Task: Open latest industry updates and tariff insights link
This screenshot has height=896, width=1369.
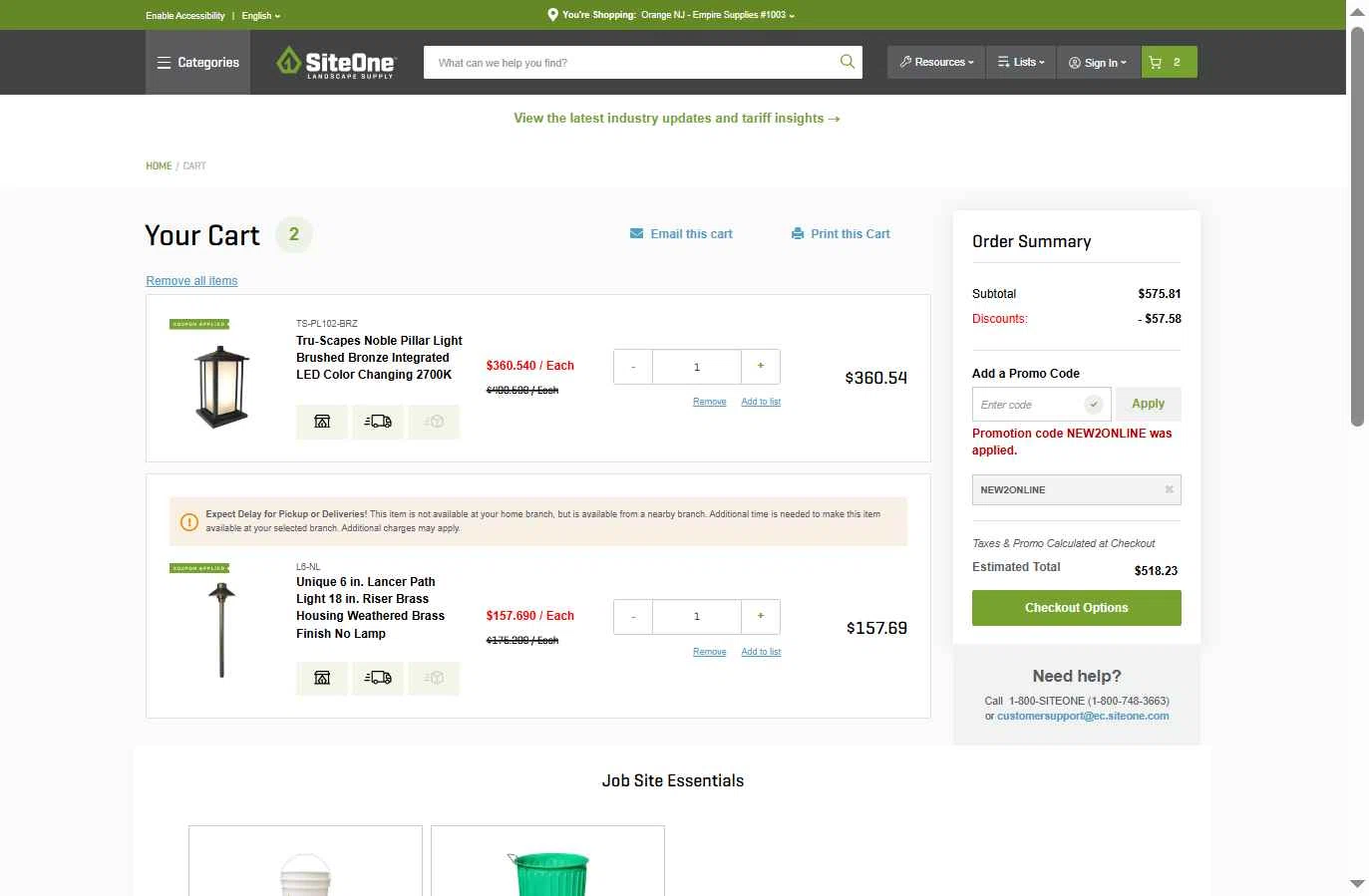Action: [677, 118]
